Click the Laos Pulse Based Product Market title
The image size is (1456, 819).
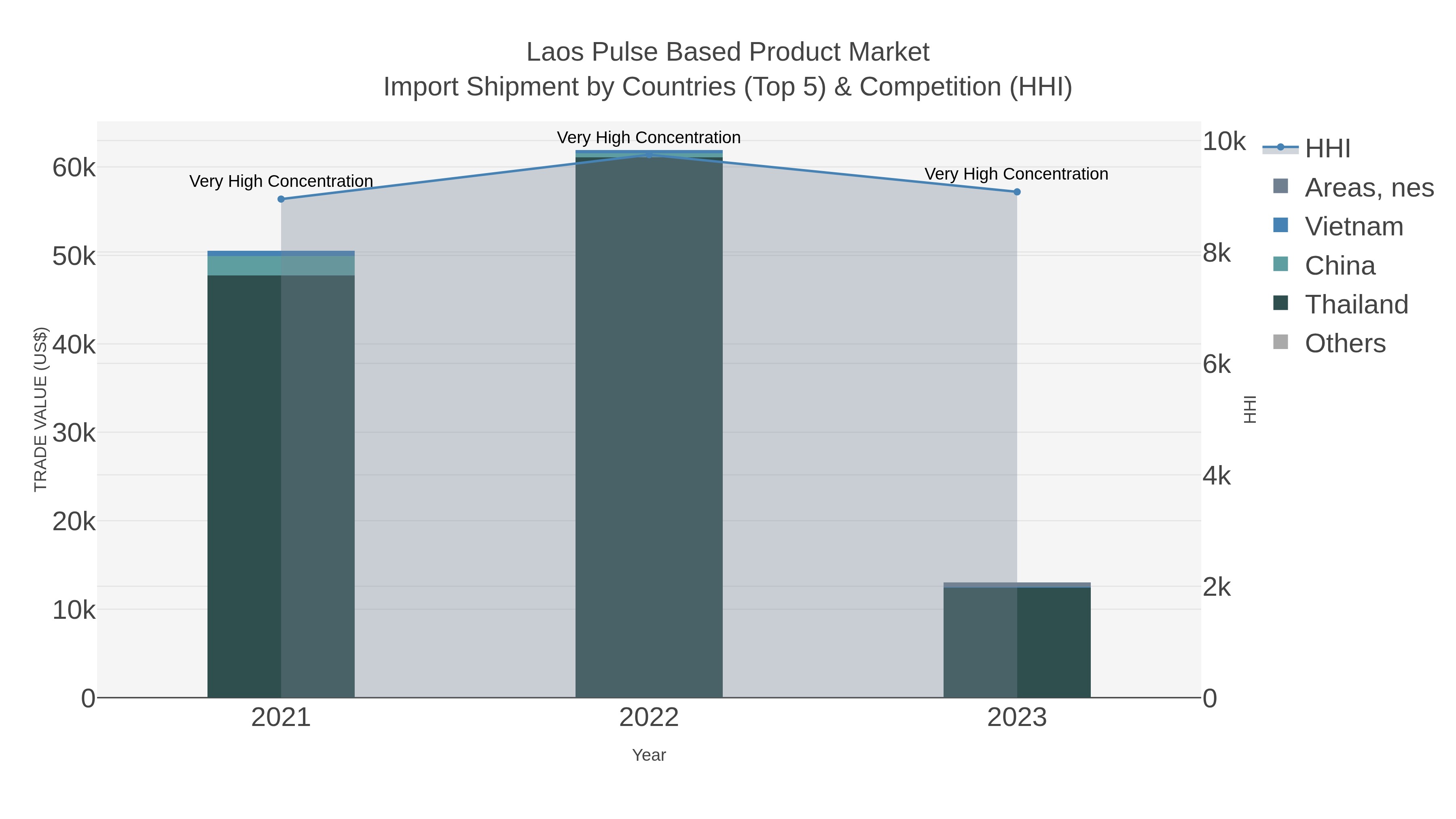pos(728,52)
